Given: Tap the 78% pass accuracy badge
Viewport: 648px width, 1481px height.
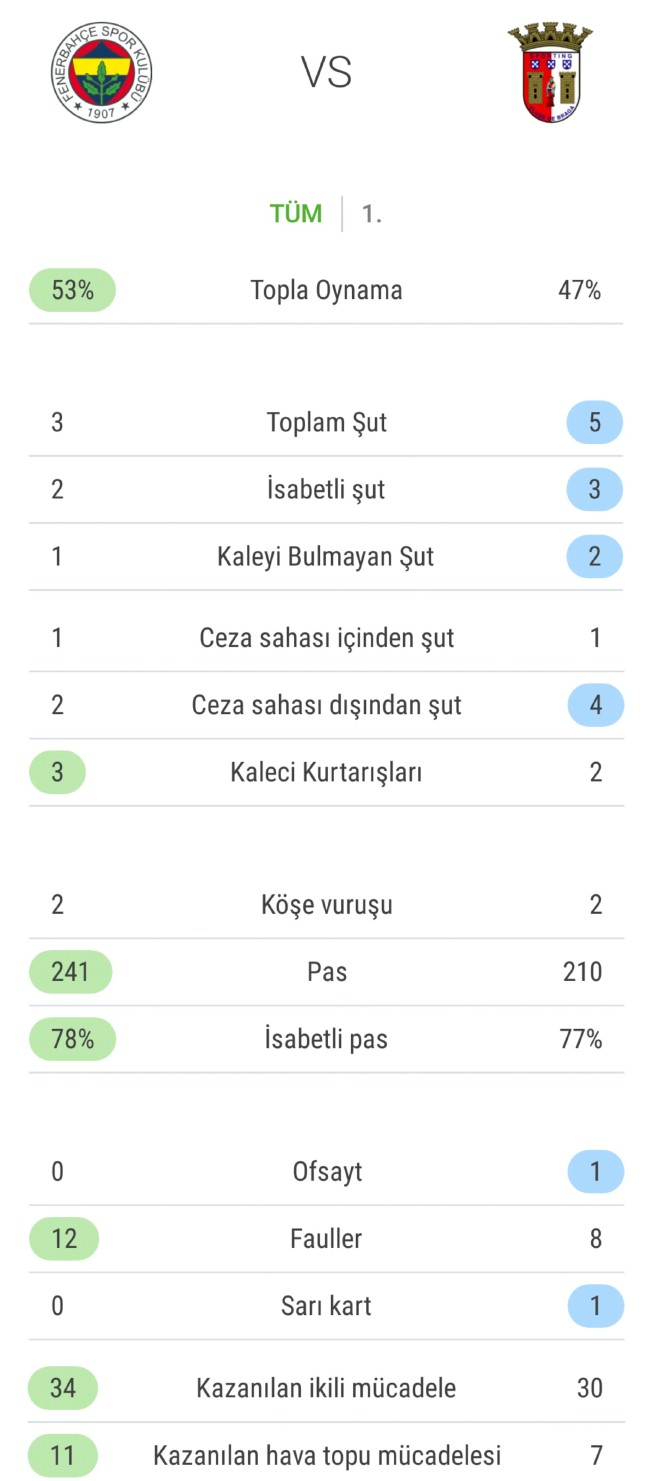Looking at the screenshot, I should (x=72, y=1039).
